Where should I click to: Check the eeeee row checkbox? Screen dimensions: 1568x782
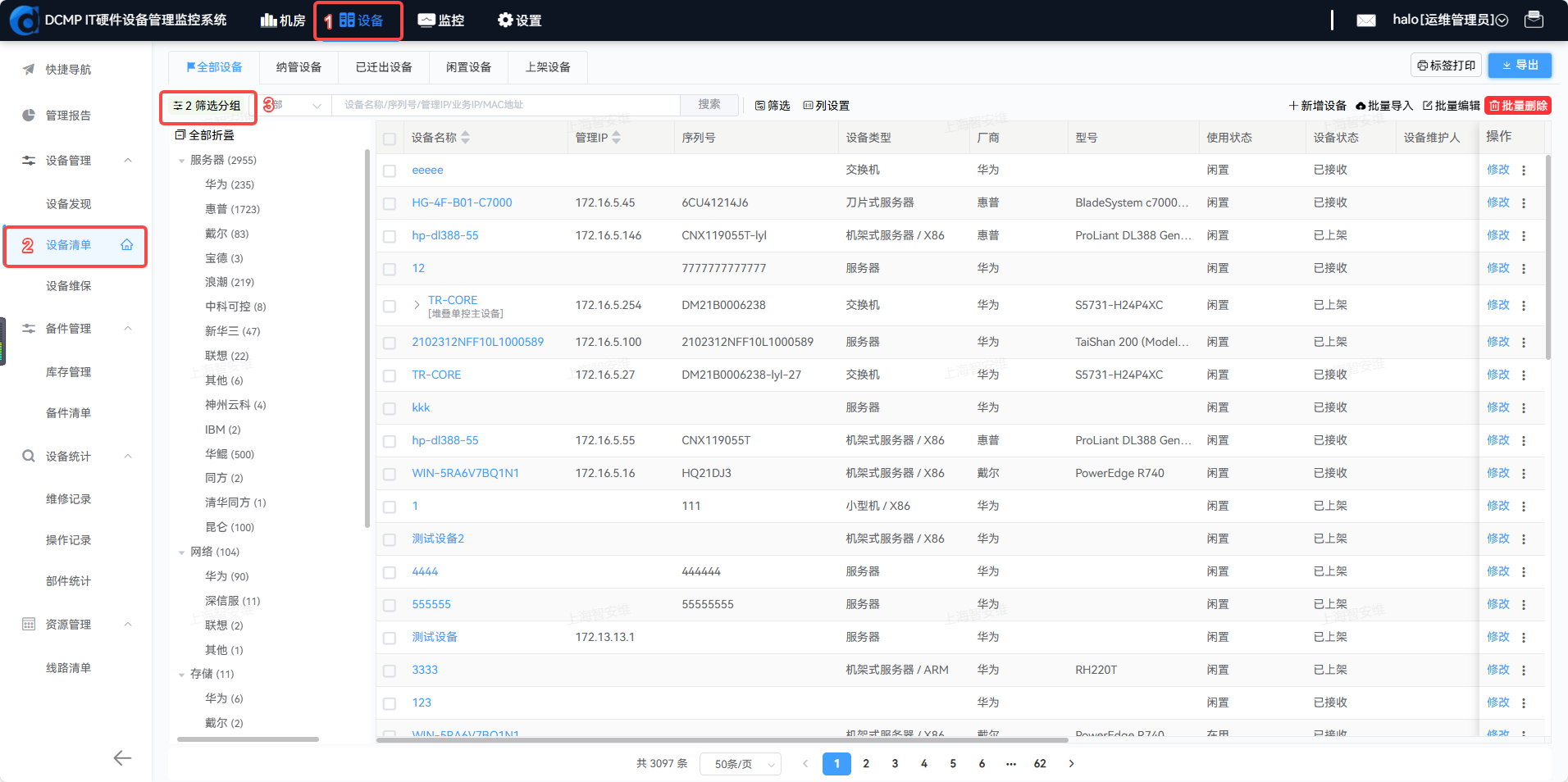pyautogui.click(x=390, y=171)
